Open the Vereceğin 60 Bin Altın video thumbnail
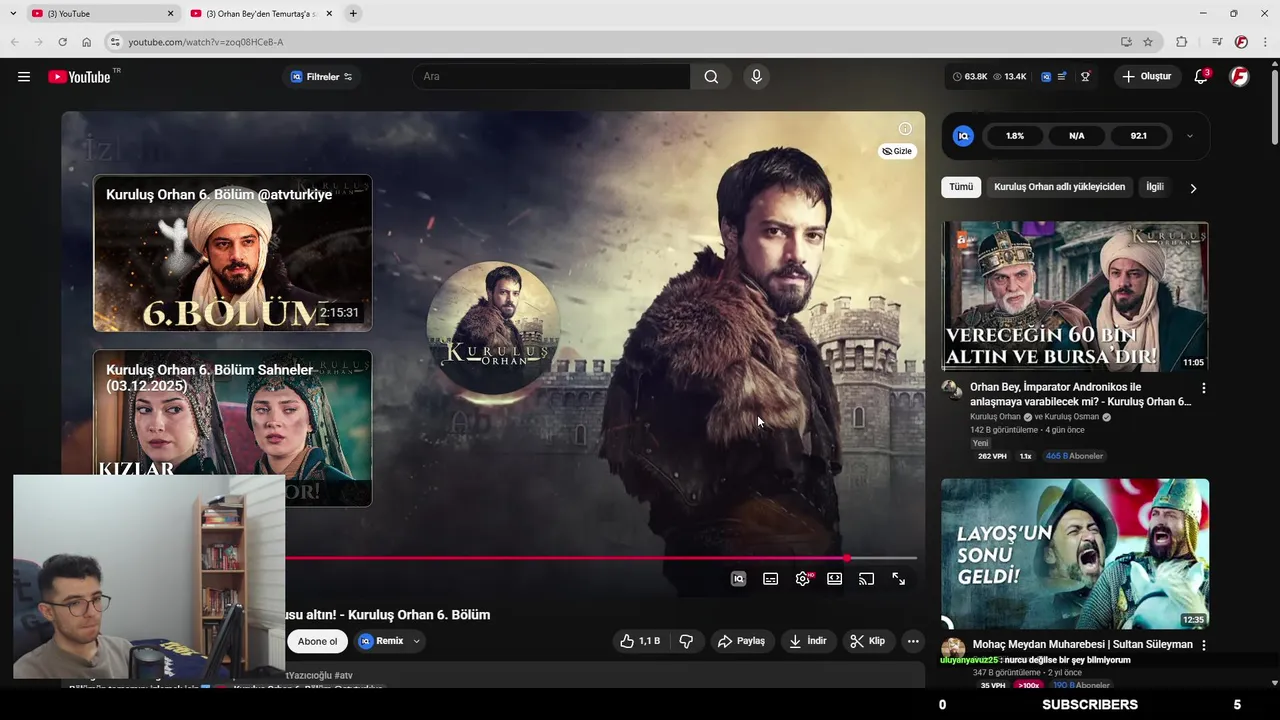This screenshot has height=720, width=1280. click(x=1075, y=296)
